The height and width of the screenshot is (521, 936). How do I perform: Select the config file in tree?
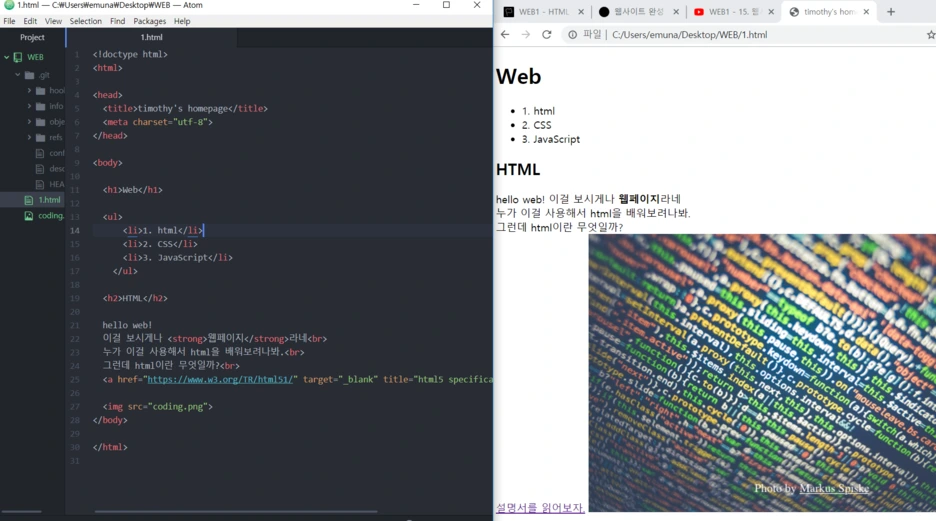[x=57, y=153]
